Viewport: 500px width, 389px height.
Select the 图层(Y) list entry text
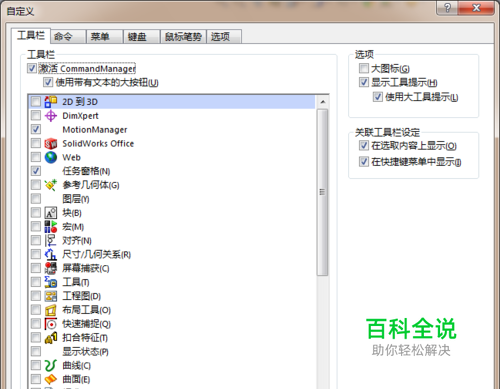coord(76,199)
